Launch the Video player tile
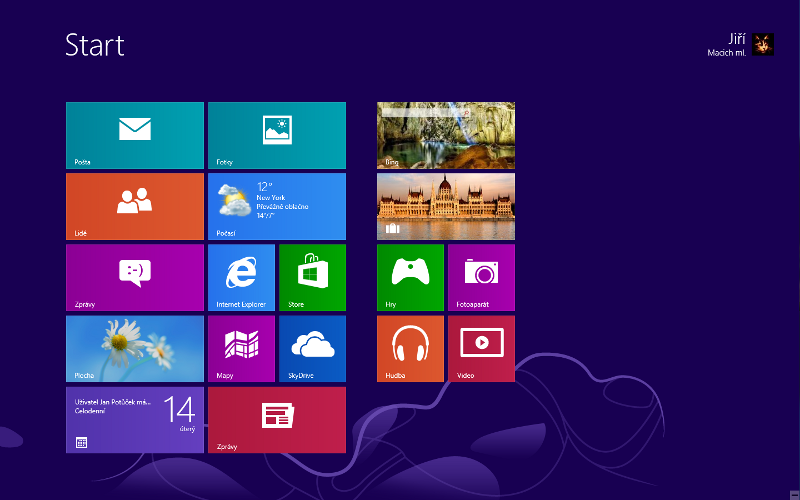The height and width of the screenshot is (500, 800). [481, 348]
